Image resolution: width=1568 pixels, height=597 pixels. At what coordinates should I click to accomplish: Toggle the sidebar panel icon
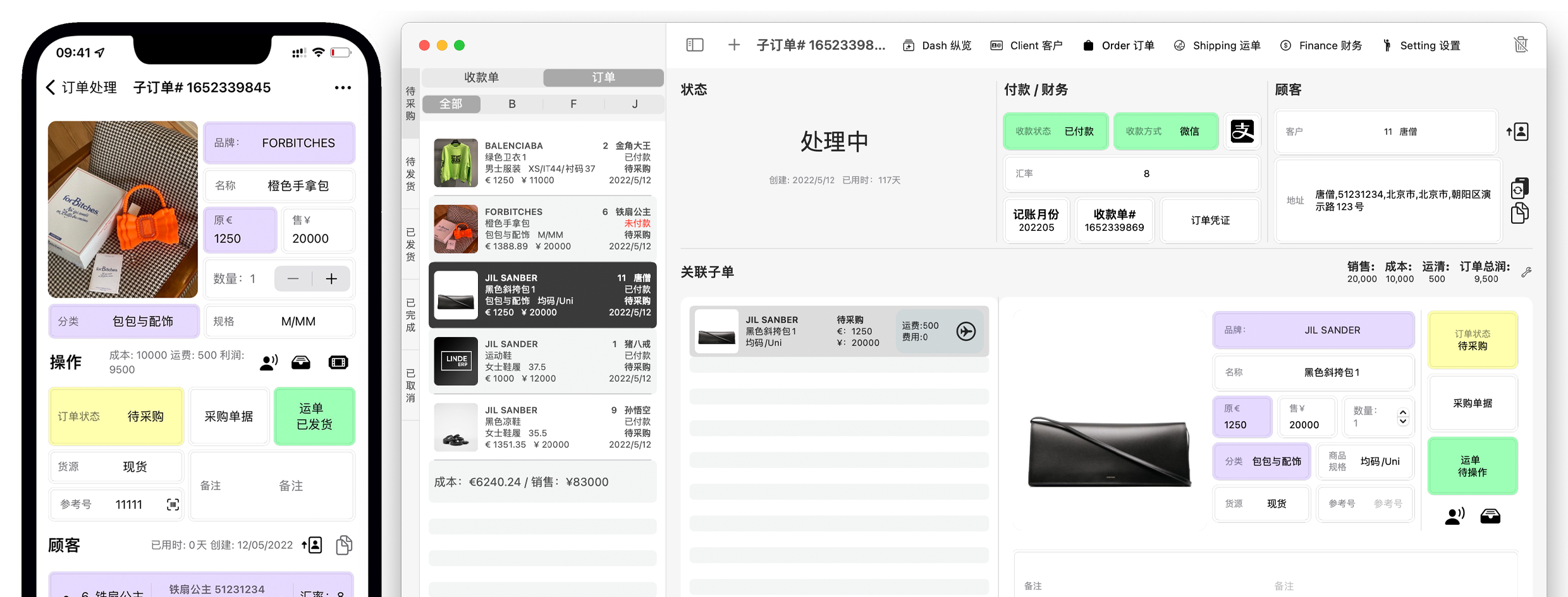coord(694,45)
